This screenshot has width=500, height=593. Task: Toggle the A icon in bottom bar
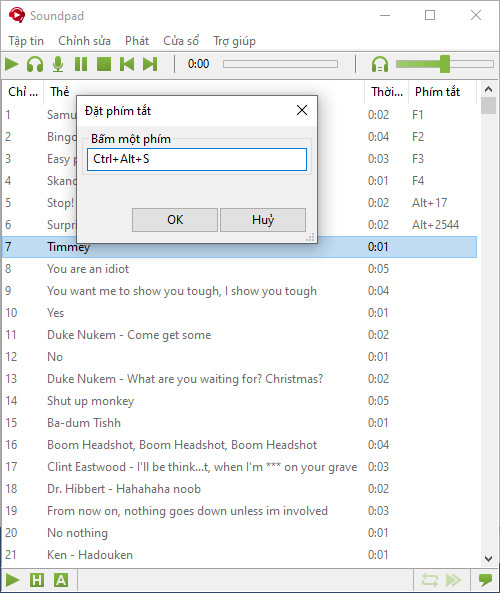click(x=61, y=579)
